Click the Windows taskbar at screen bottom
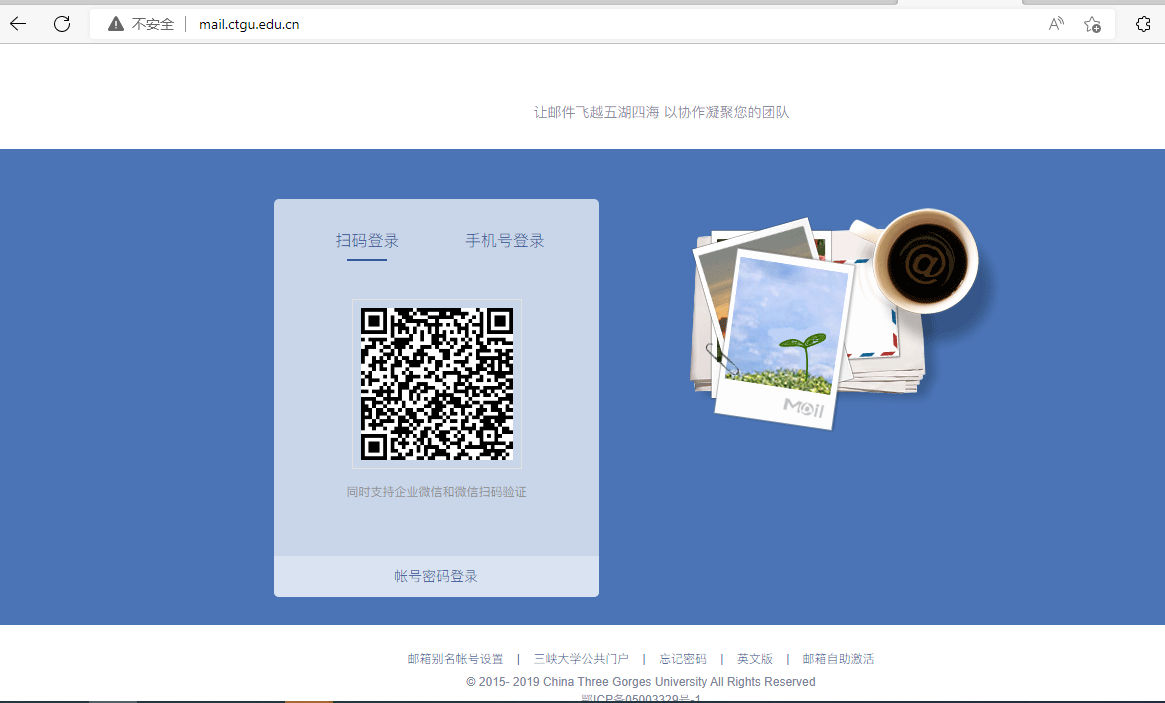 coord(582,702)
